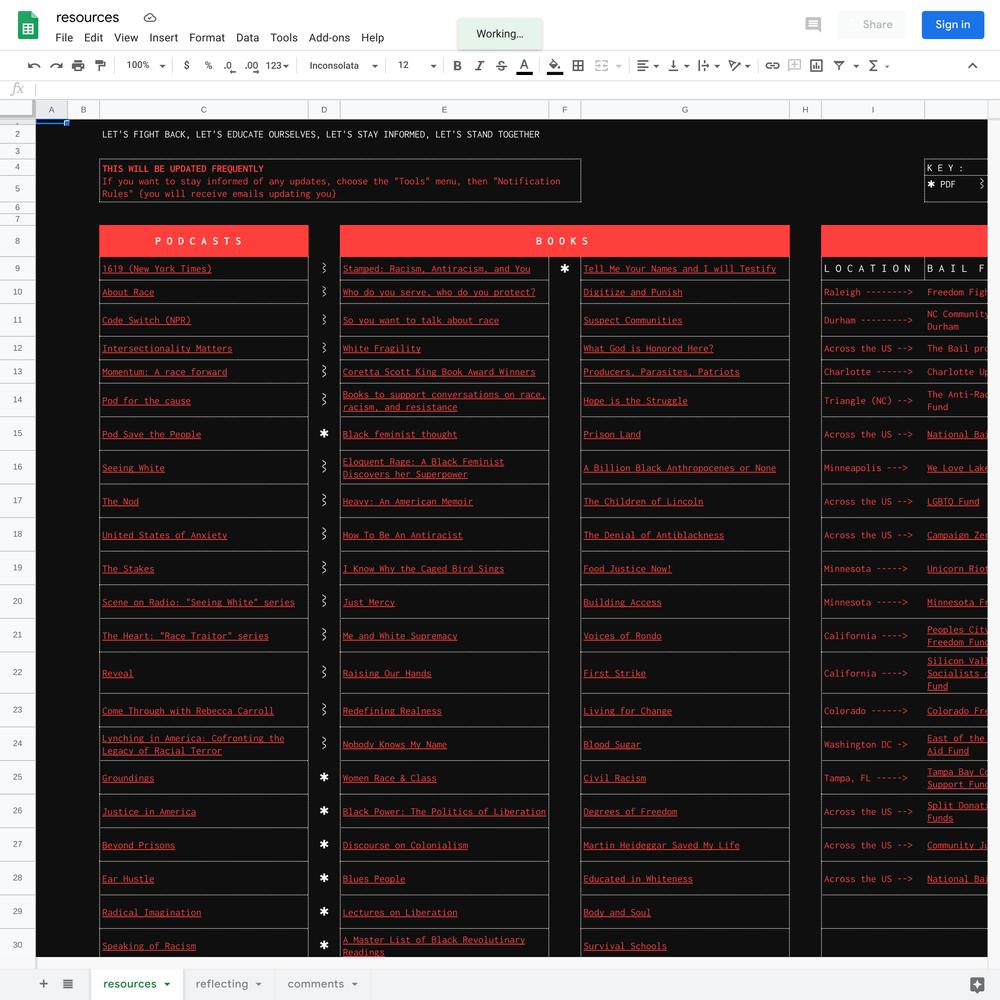Toggle Italic formatting

pos(479,66)
